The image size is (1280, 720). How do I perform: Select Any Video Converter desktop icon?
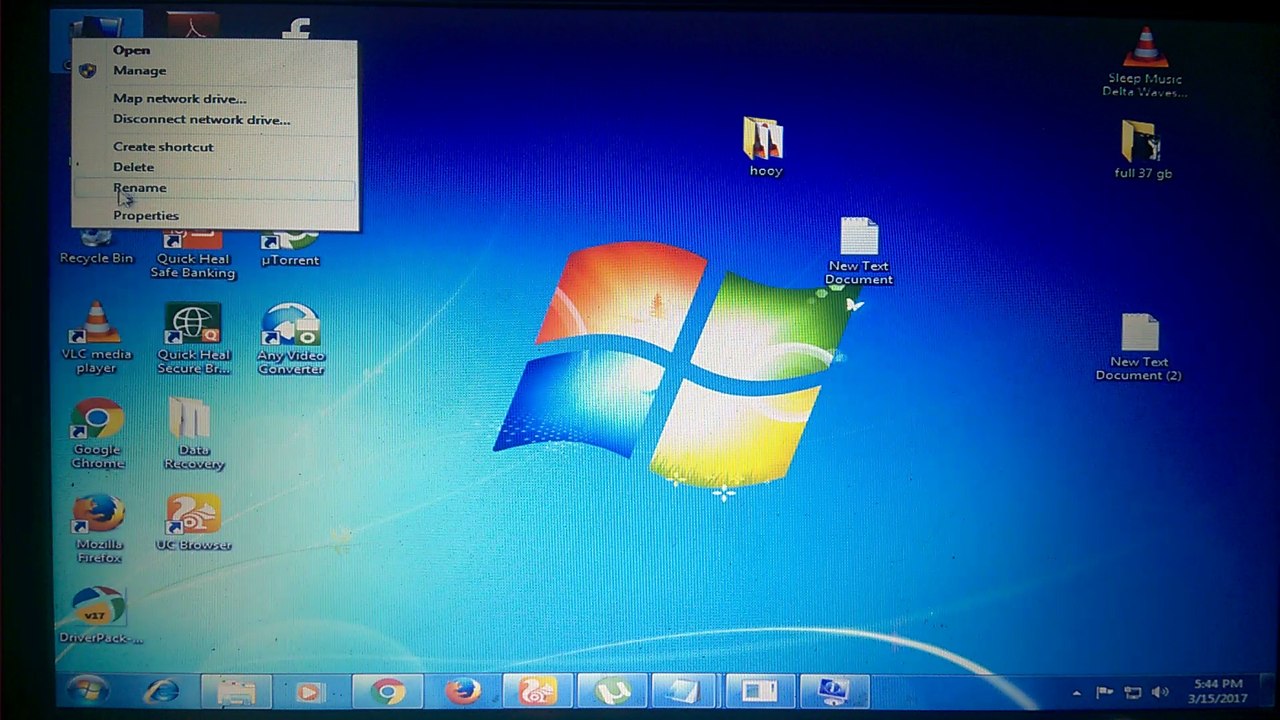pyautogui.click(x=291, y=339)
